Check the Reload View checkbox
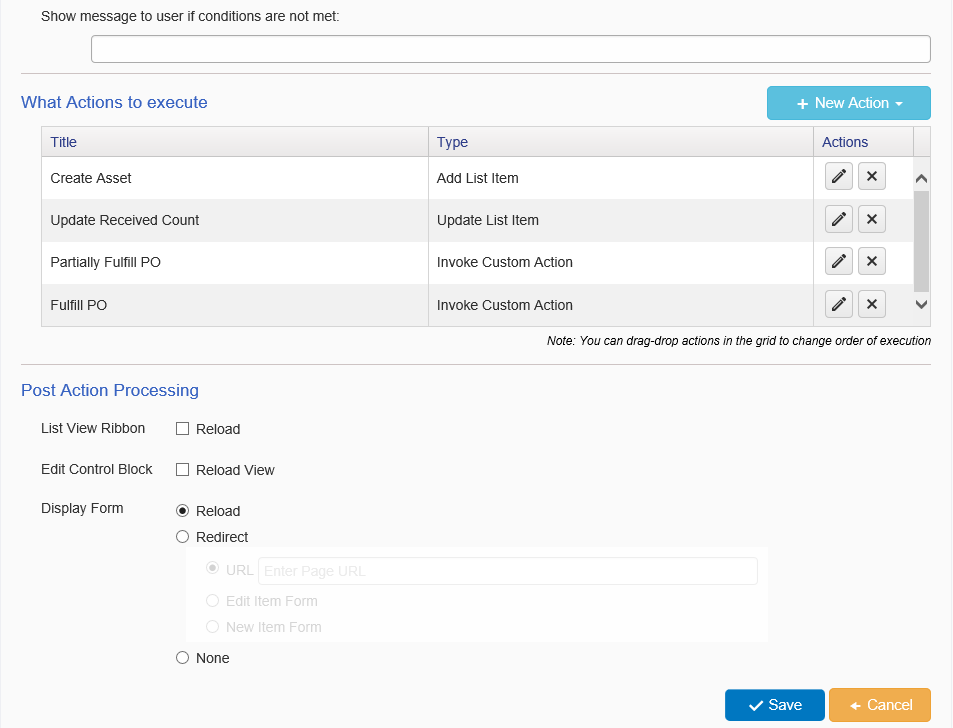 click(182, 470)
